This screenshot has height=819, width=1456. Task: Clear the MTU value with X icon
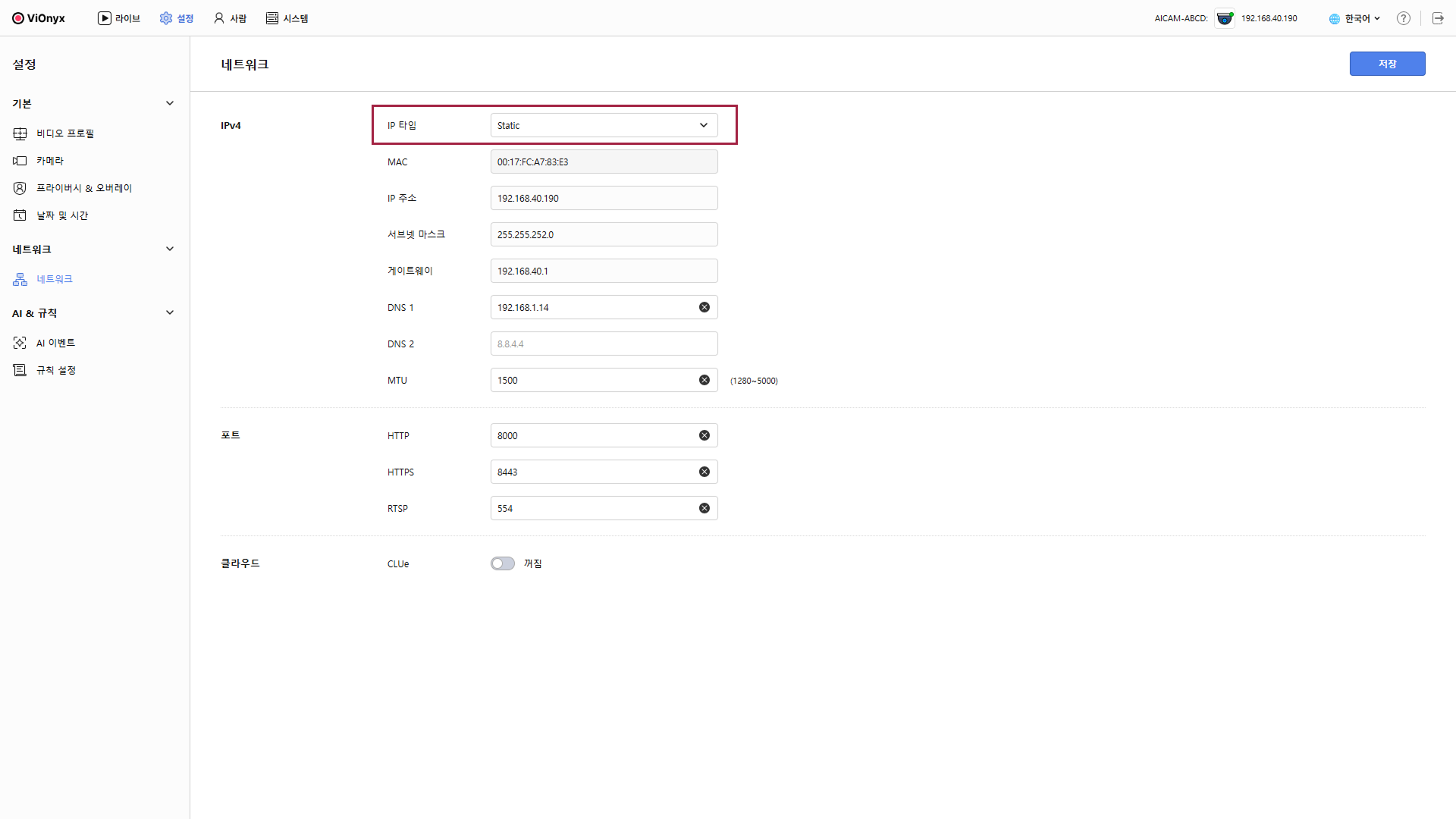[x=704, y=380]
